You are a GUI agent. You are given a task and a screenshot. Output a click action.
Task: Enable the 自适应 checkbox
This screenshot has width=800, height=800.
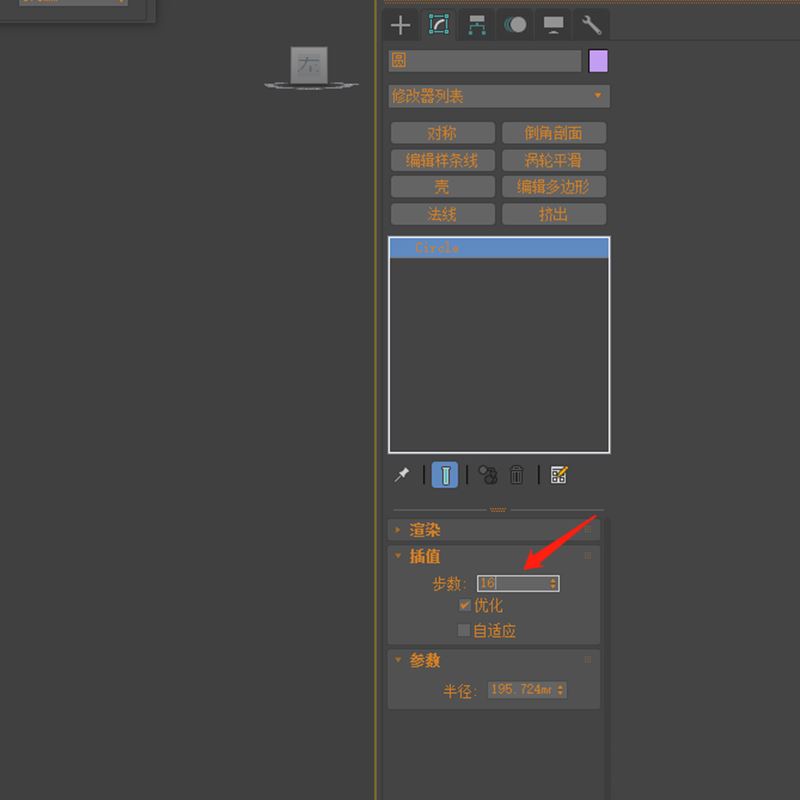pyautogui.click(x=464, y=630)
